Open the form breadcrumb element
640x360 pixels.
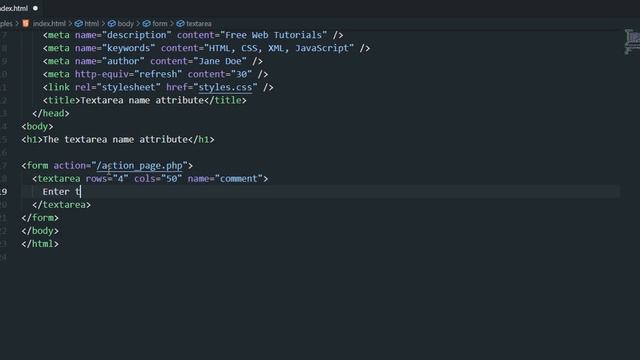(160, 24)
